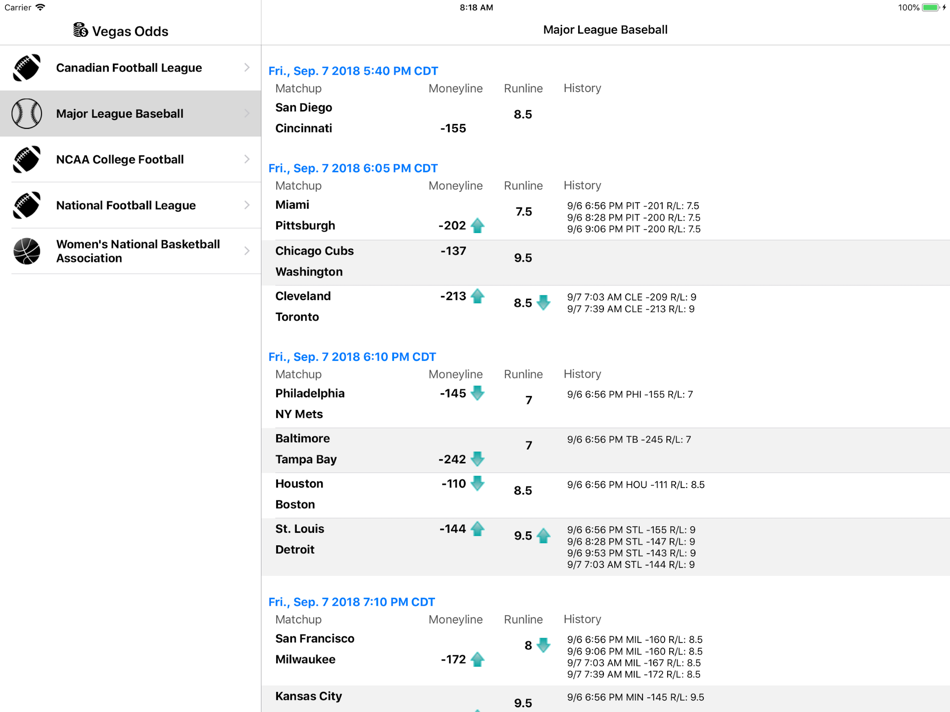Select Major League Baseball in sidebar
Viewport: 950px width, 712px height.
pos(130,113)
